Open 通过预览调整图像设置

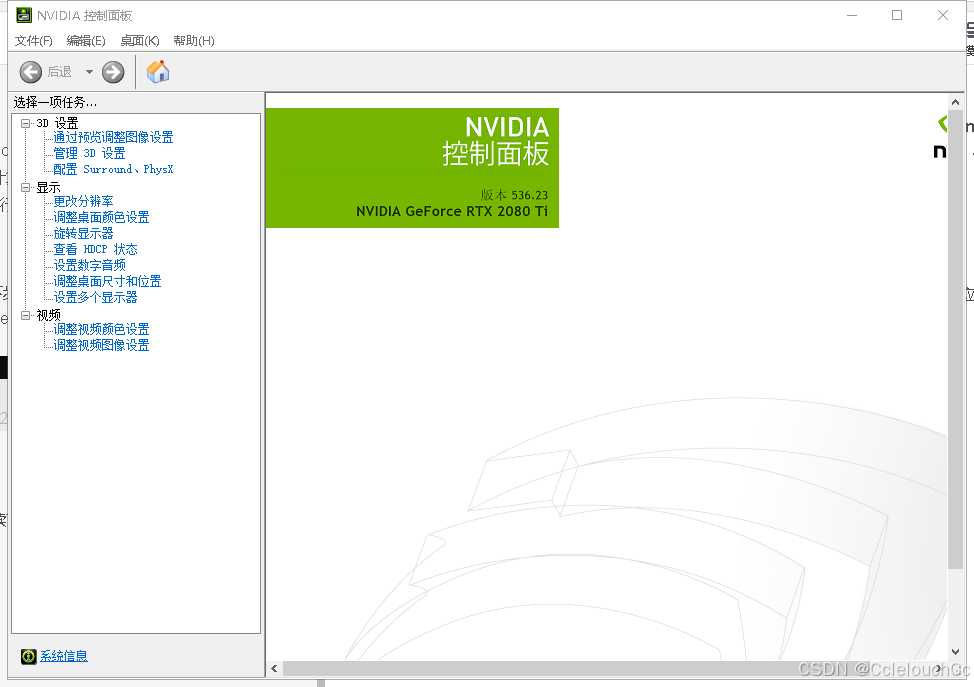click(113, 137)
